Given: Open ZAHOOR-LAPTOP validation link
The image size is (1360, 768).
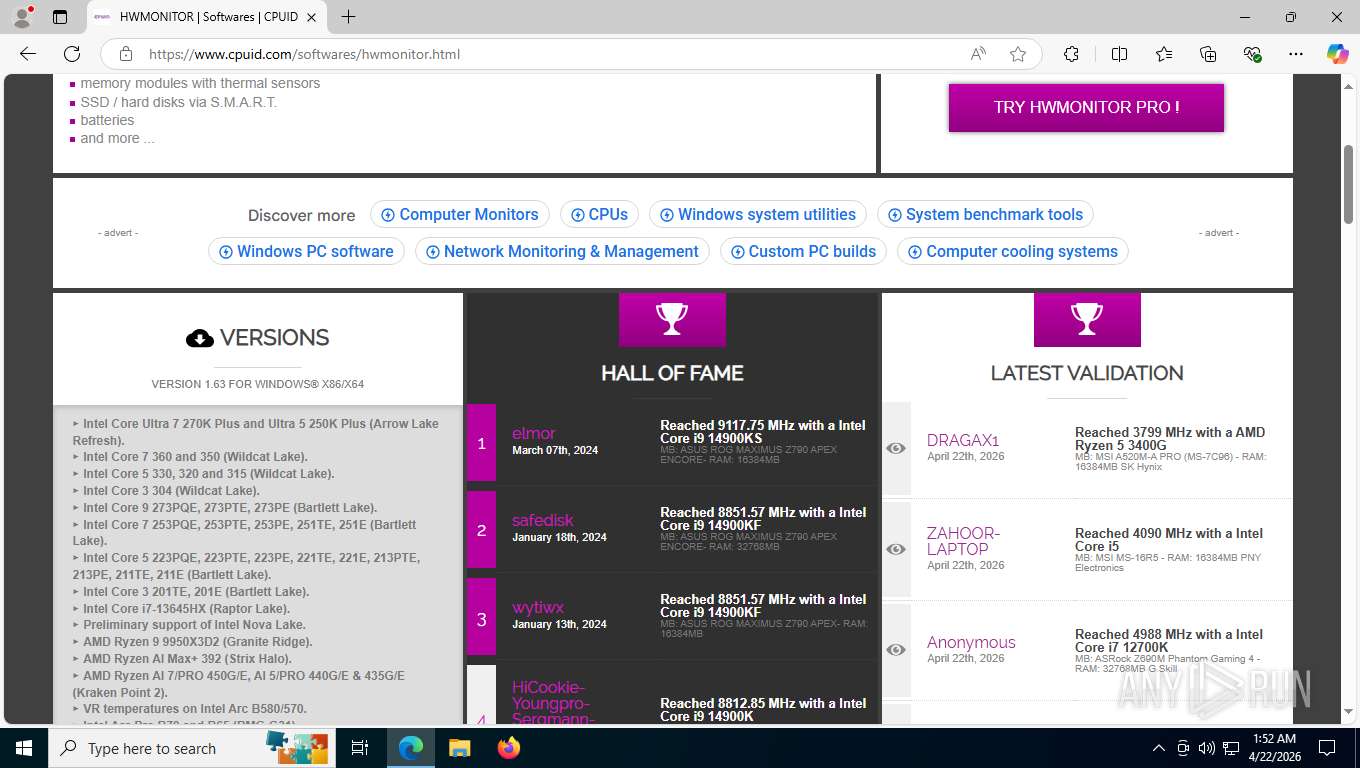Looking at the screenshot, I should tap(963, 541).
